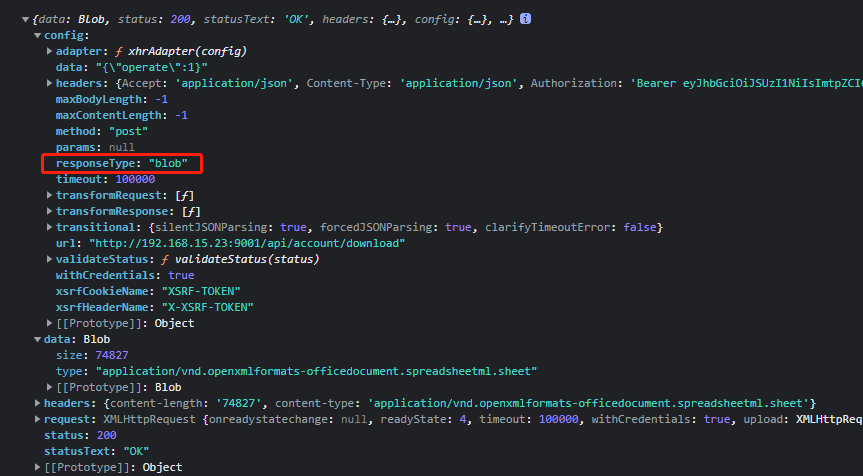Collapse the config node
This screenshot has width=863, height=476.
37,36
